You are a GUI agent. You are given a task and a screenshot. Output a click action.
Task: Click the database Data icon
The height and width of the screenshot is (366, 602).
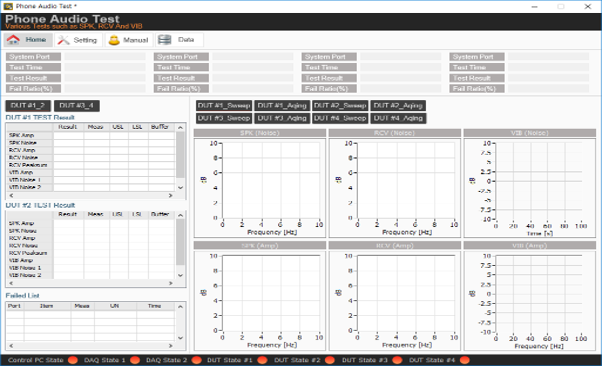pos(165,40)
